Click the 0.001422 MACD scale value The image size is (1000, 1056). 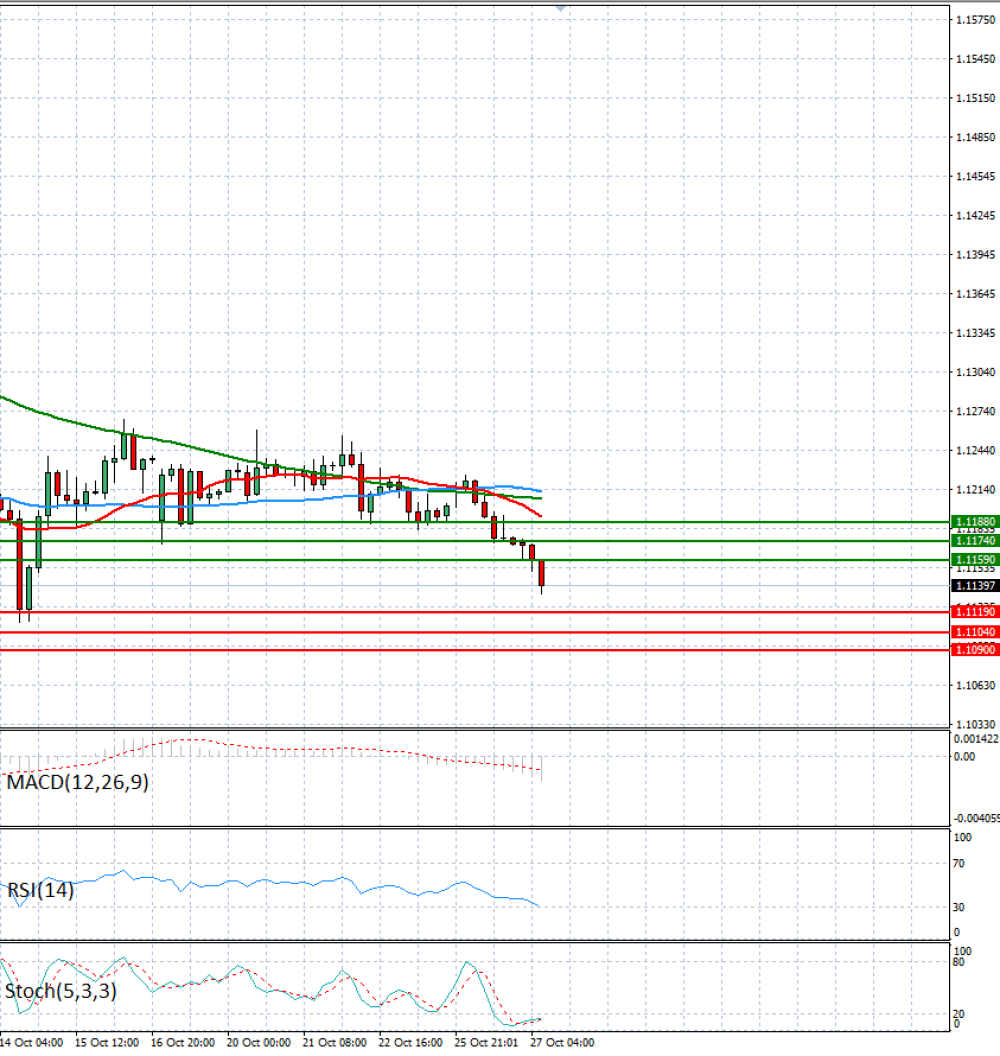point(976,739)
